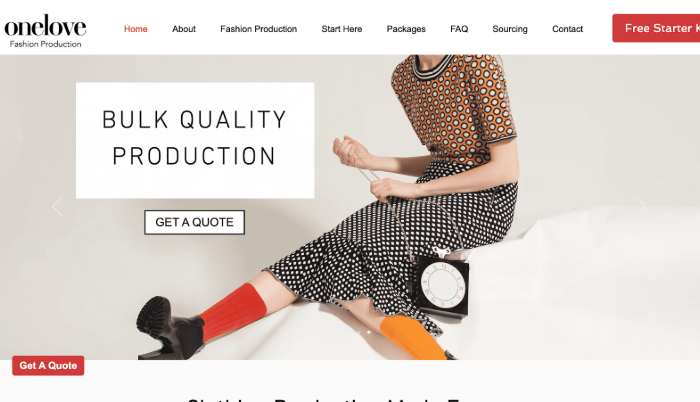Advance to next slide with right arrow

click(641, 206)
